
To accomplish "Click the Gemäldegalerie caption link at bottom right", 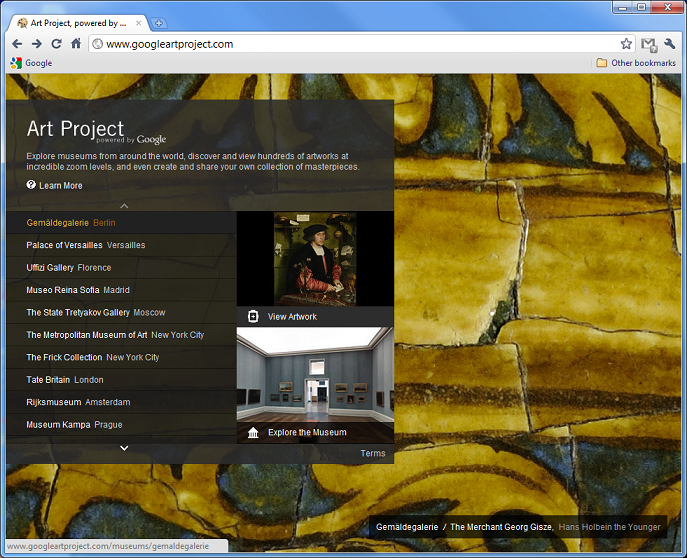I will [x=407, y=527].
